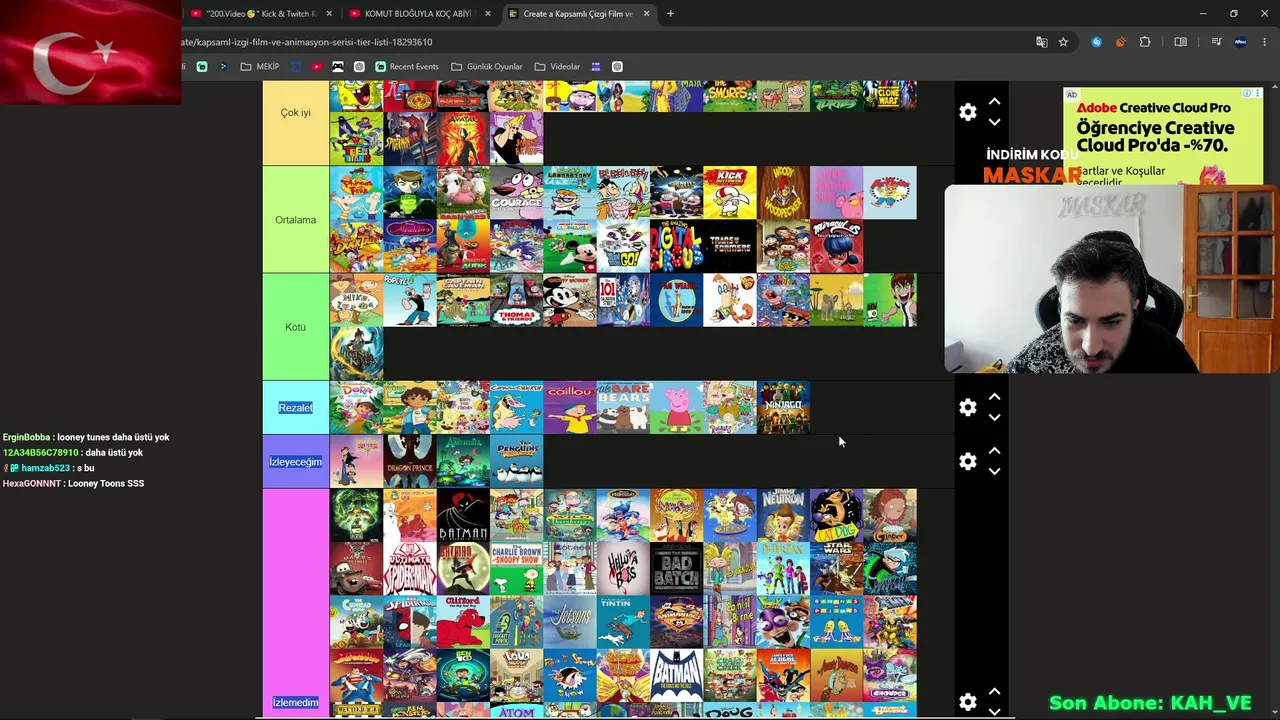1280x720 pixels.
Task: Open the Chrome three-dot menu
Action: (1265, 42)
